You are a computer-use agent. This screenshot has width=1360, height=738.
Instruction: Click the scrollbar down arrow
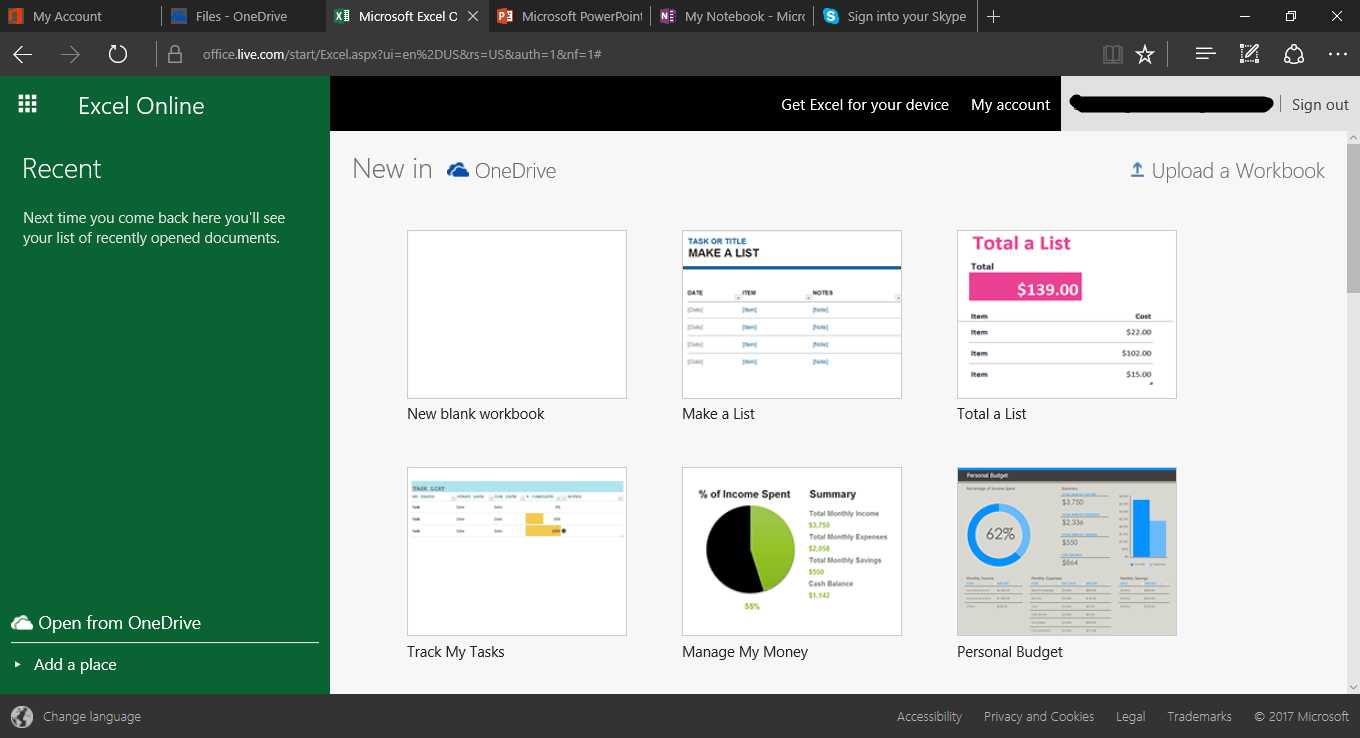coord(1353,686)
